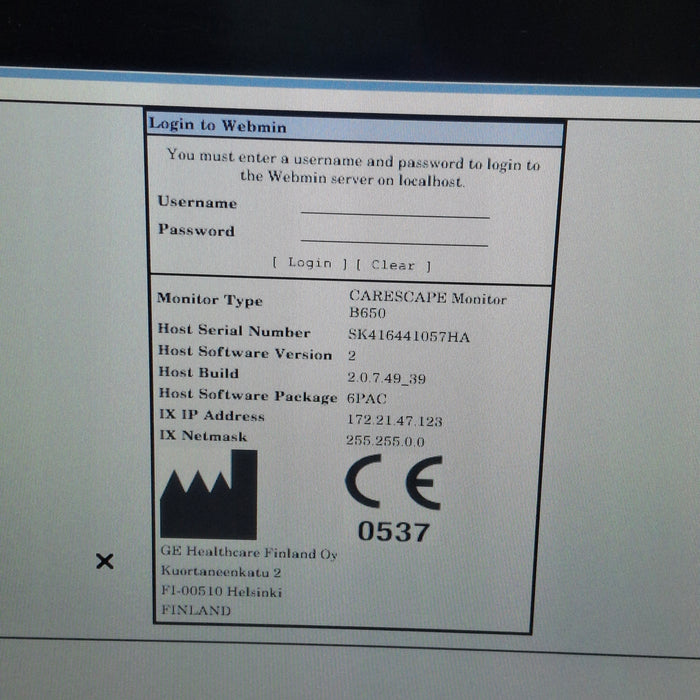Click the Host Software Version label
This screenshot has height=700, width=700.
(x=244, y=353)
